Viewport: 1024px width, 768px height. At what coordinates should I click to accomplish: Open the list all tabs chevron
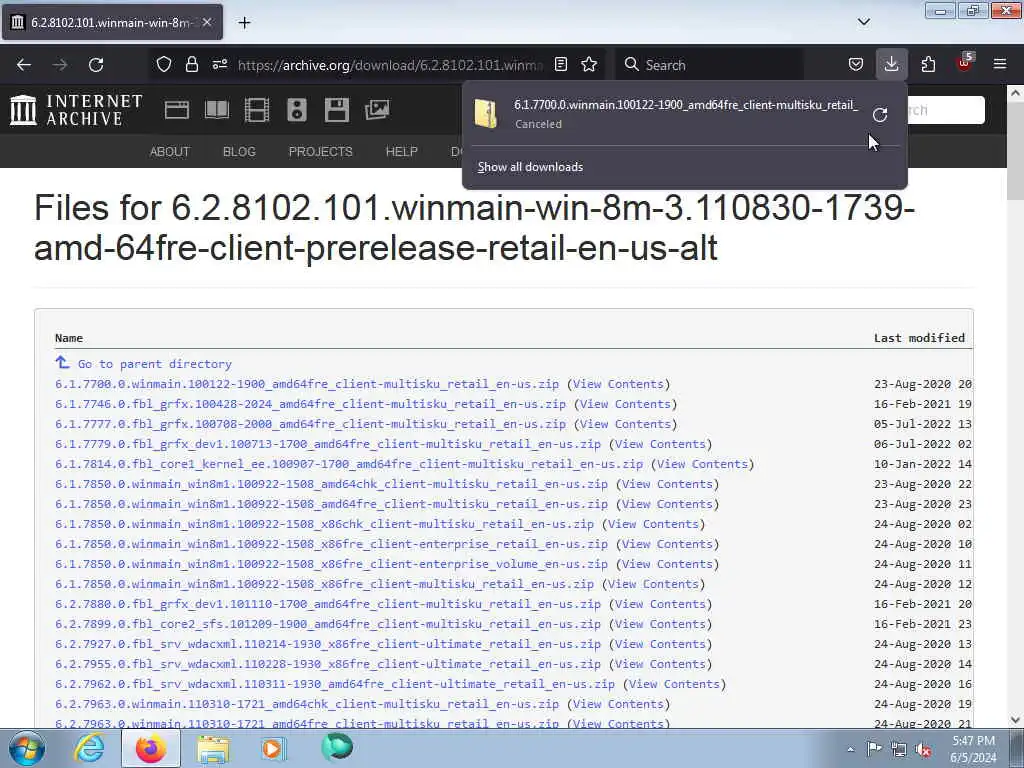(x=863, y=22)
